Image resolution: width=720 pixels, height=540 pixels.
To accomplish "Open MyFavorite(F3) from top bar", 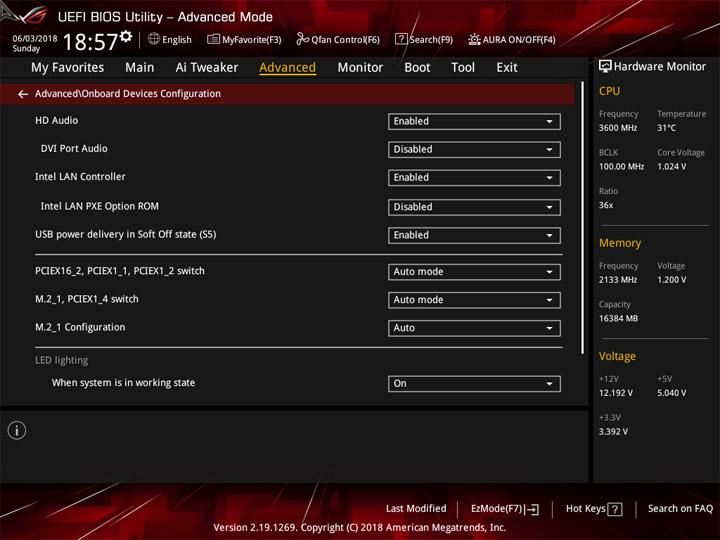I will click(x=244, y=39).
